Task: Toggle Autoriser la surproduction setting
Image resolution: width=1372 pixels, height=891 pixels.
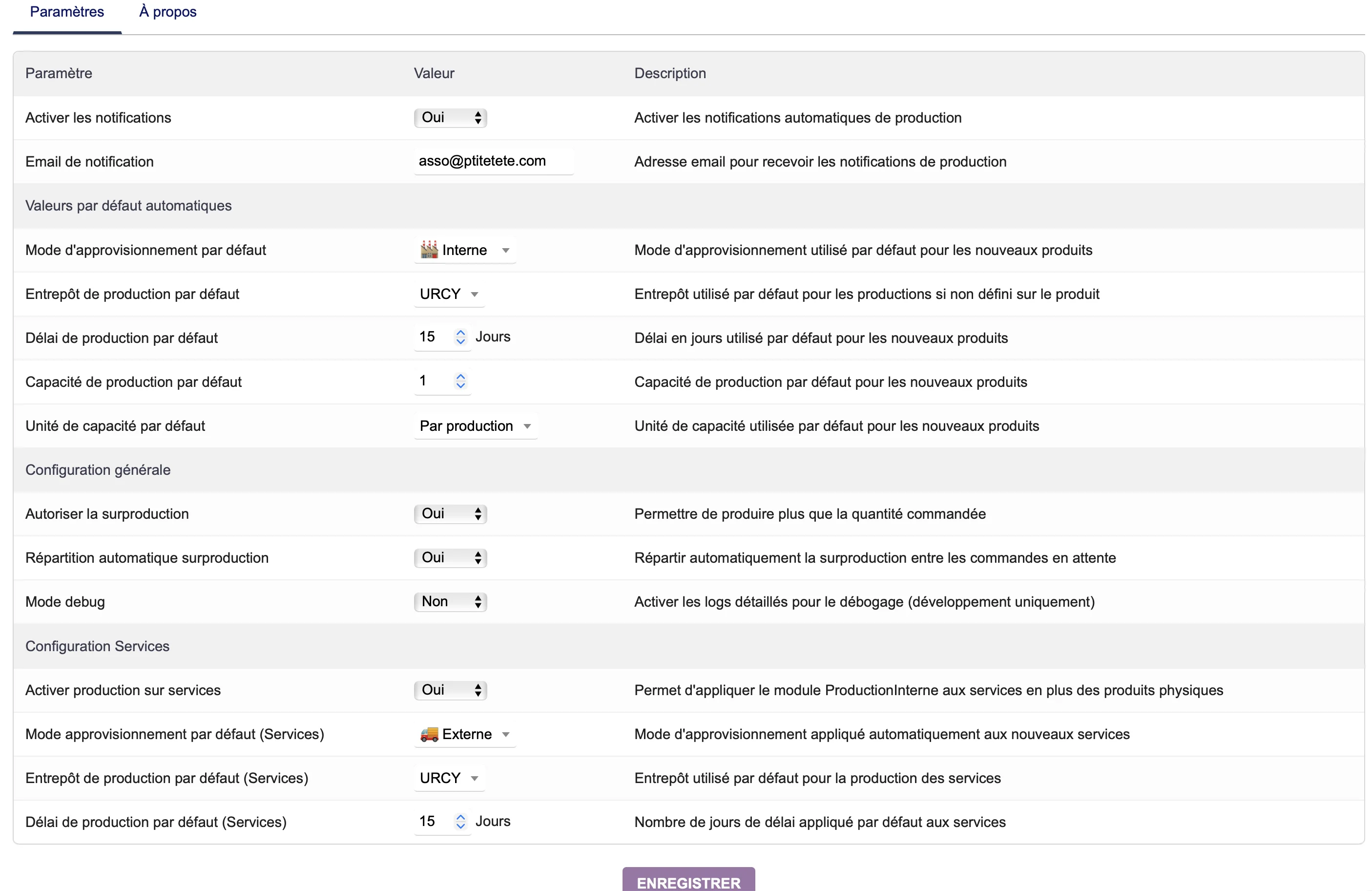Action: [450, 513]
